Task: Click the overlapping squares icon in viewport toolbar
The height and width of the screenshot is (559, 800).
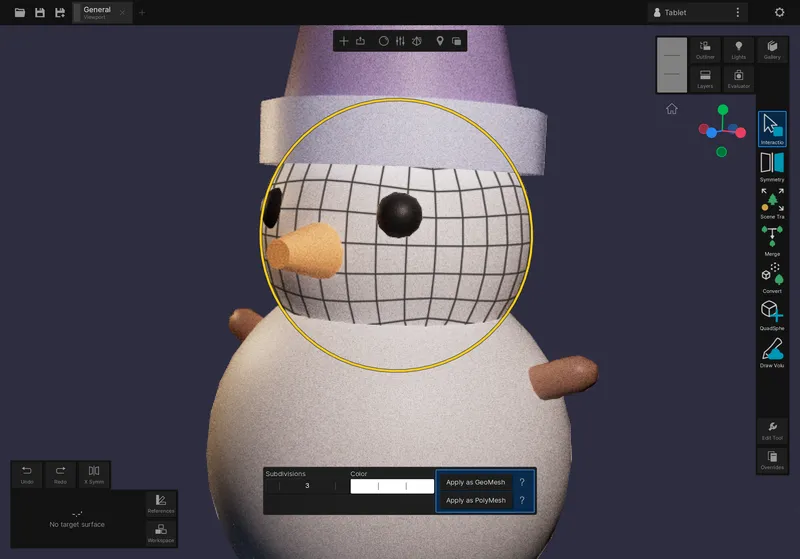Action: [457, 41]
